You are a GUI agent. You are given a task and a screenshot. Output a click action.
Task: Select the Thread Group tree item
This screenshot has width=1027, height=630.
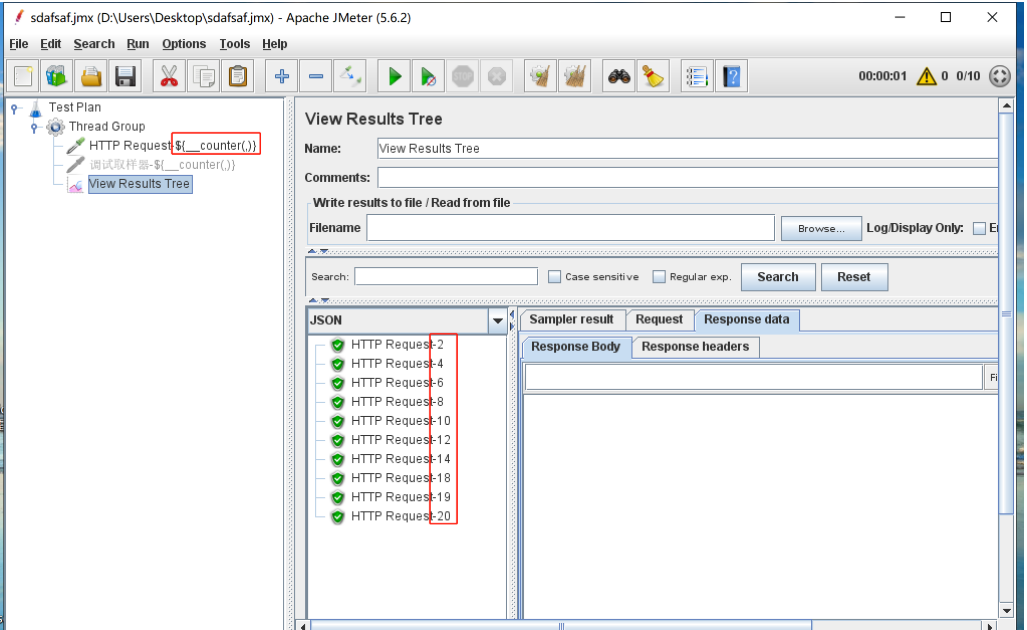[107, 126]
